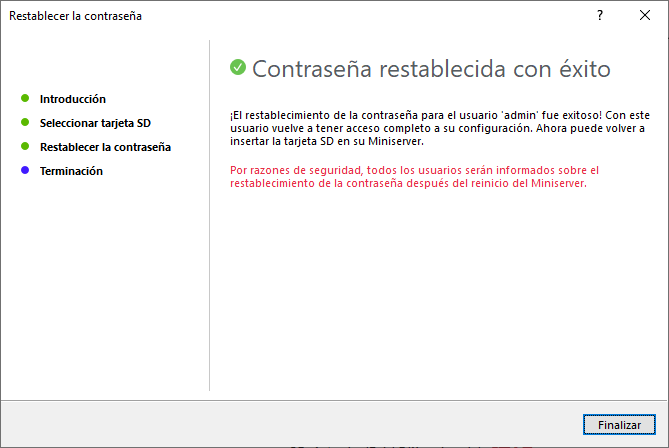
Task: Click the green bullet beside Restablecer la contraseña step
Action: point(25,147)
